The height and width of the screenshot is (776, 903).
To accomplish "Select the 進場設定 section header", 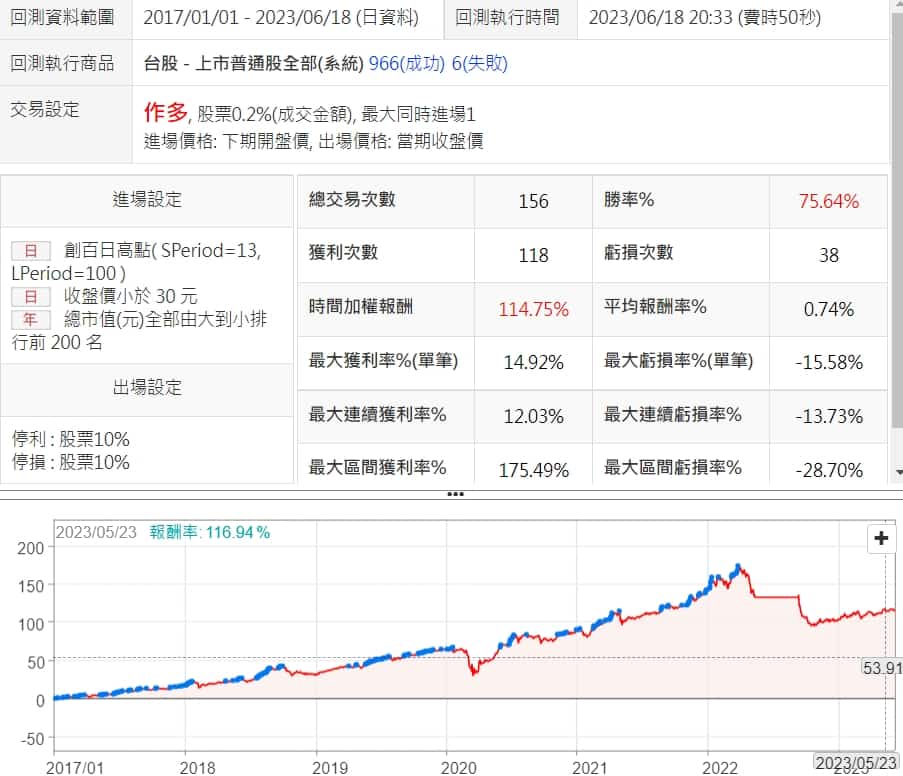I will (147, 199).
